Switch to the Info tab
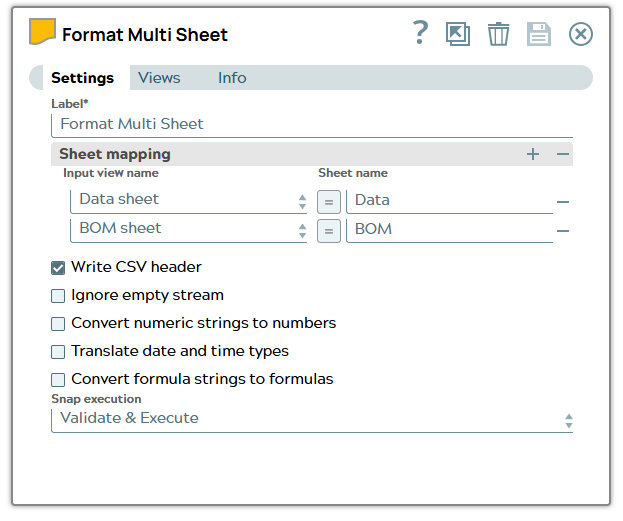 (x=232, y=77)
